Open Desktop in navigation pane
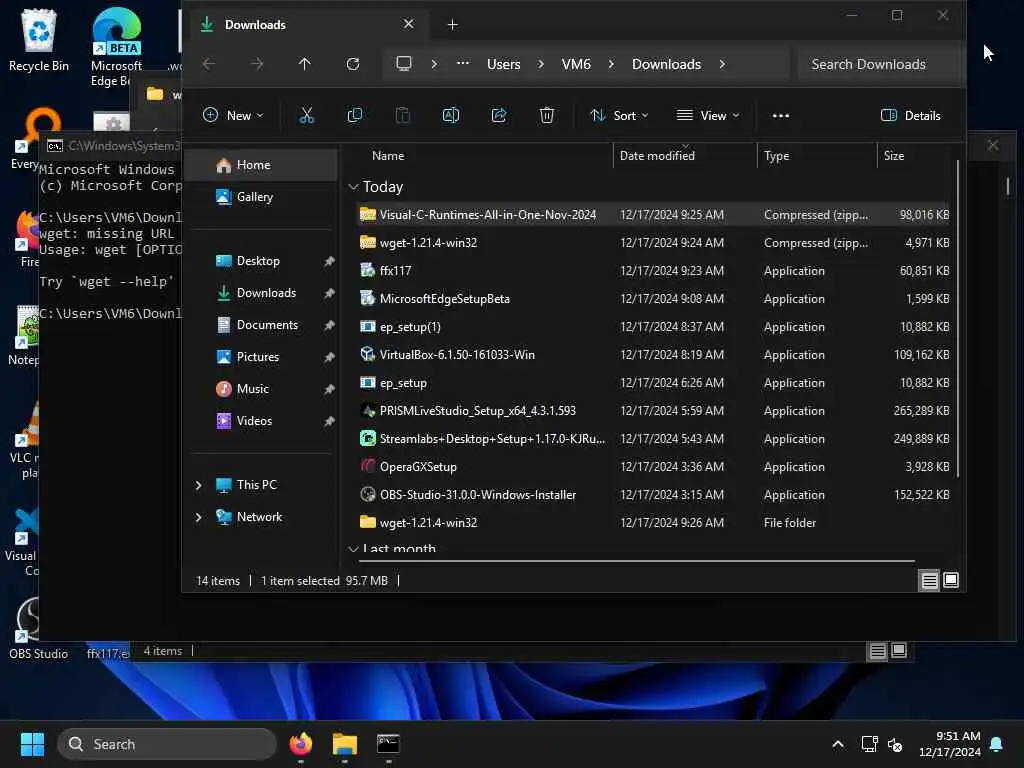This screenshot has height=768, width=1024. pos(261,261)
